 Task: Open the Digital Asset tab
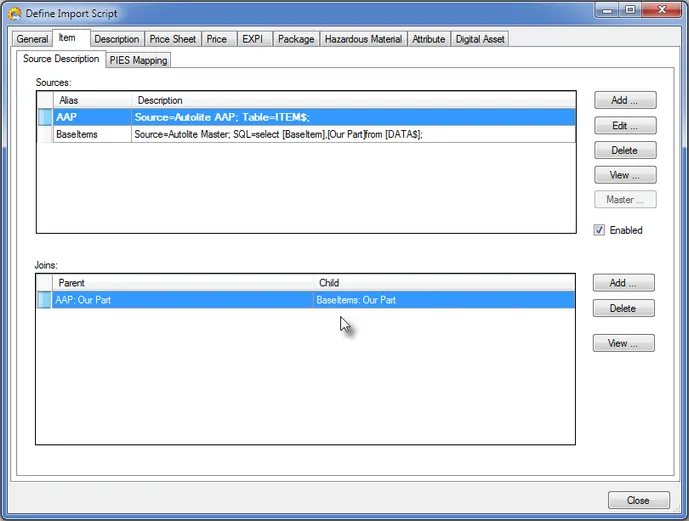(480, 39)
